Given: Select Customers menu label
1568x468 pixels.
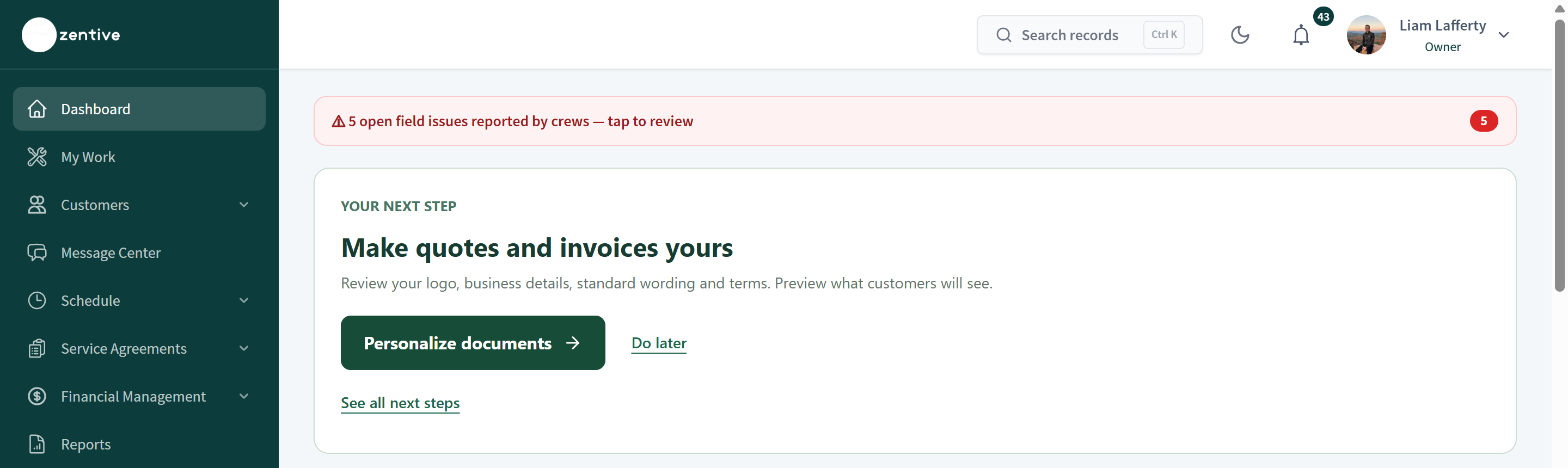Looking at the screenshot, I should pyautogui.click(x=95, y=205).
